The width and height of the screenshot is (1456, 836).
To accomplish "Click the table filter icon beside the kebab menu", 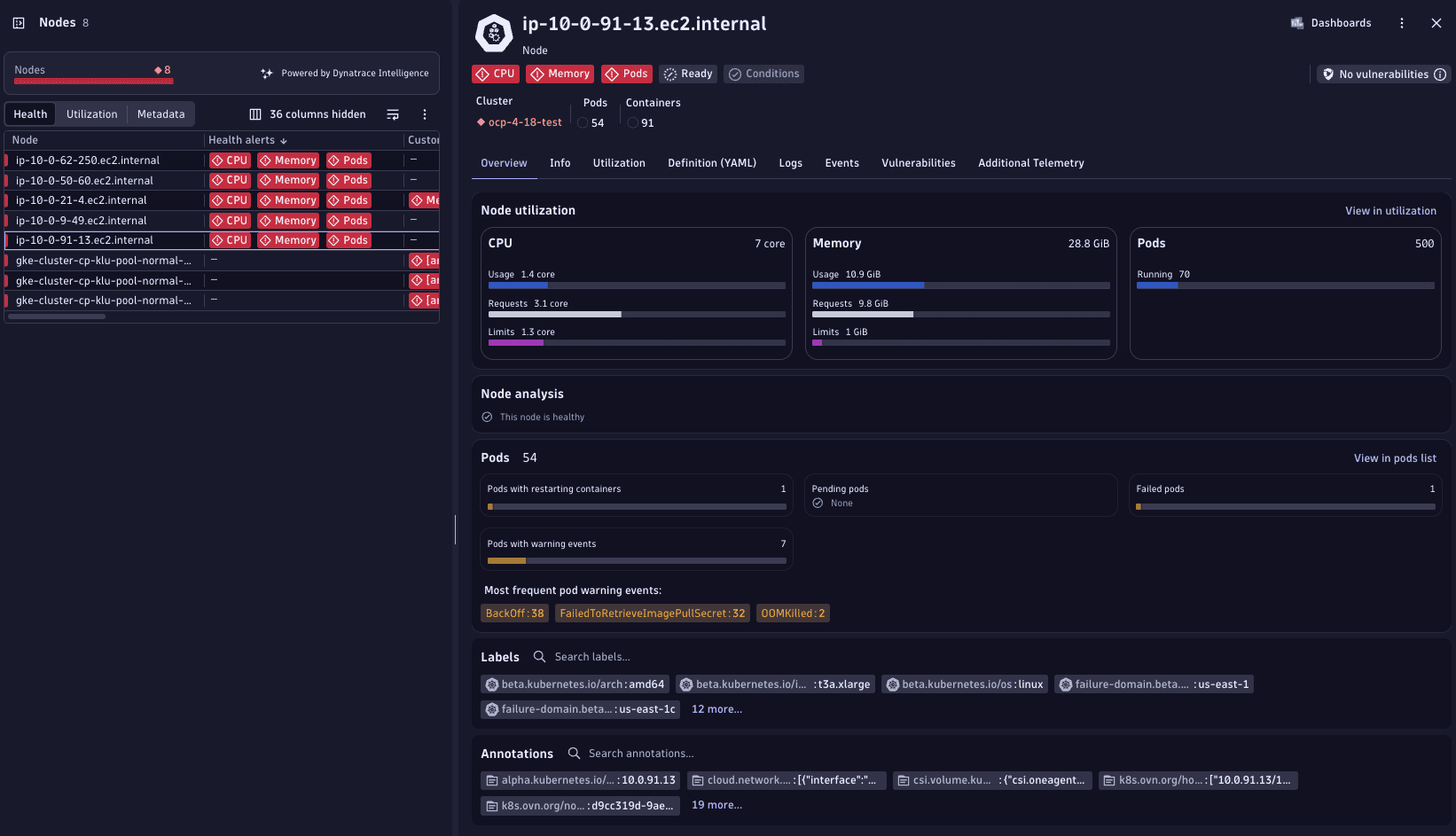I will click(x=393, y=113).
